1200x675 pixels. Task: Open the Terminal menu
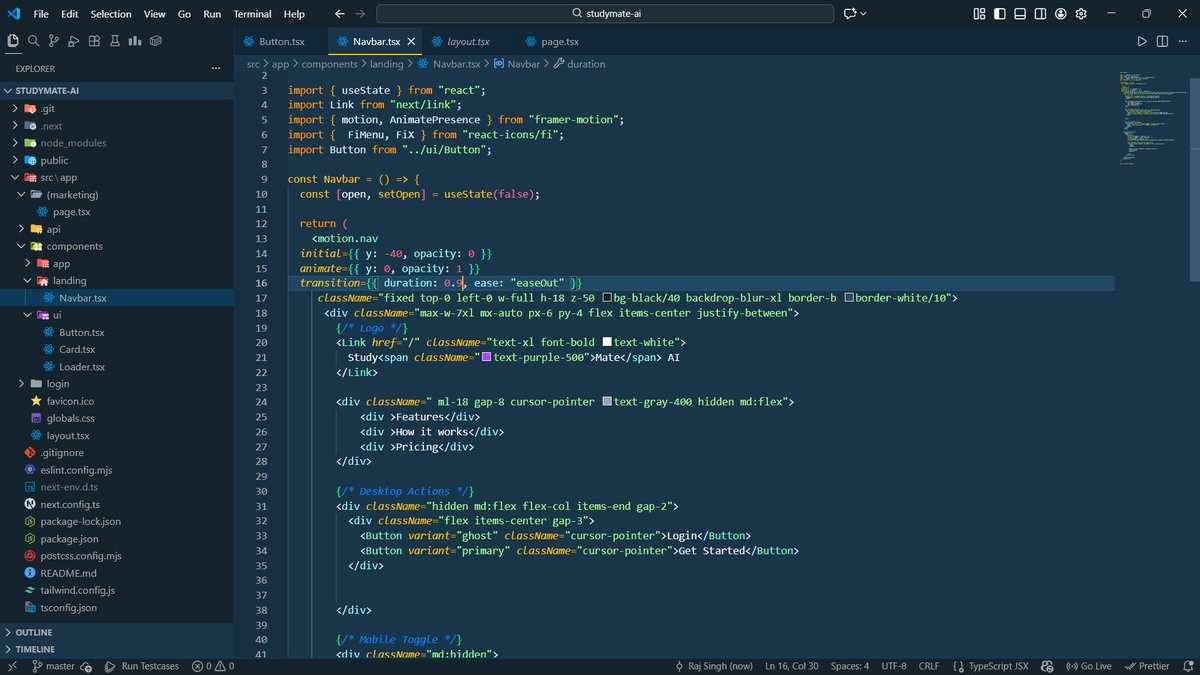click(253, 14)
